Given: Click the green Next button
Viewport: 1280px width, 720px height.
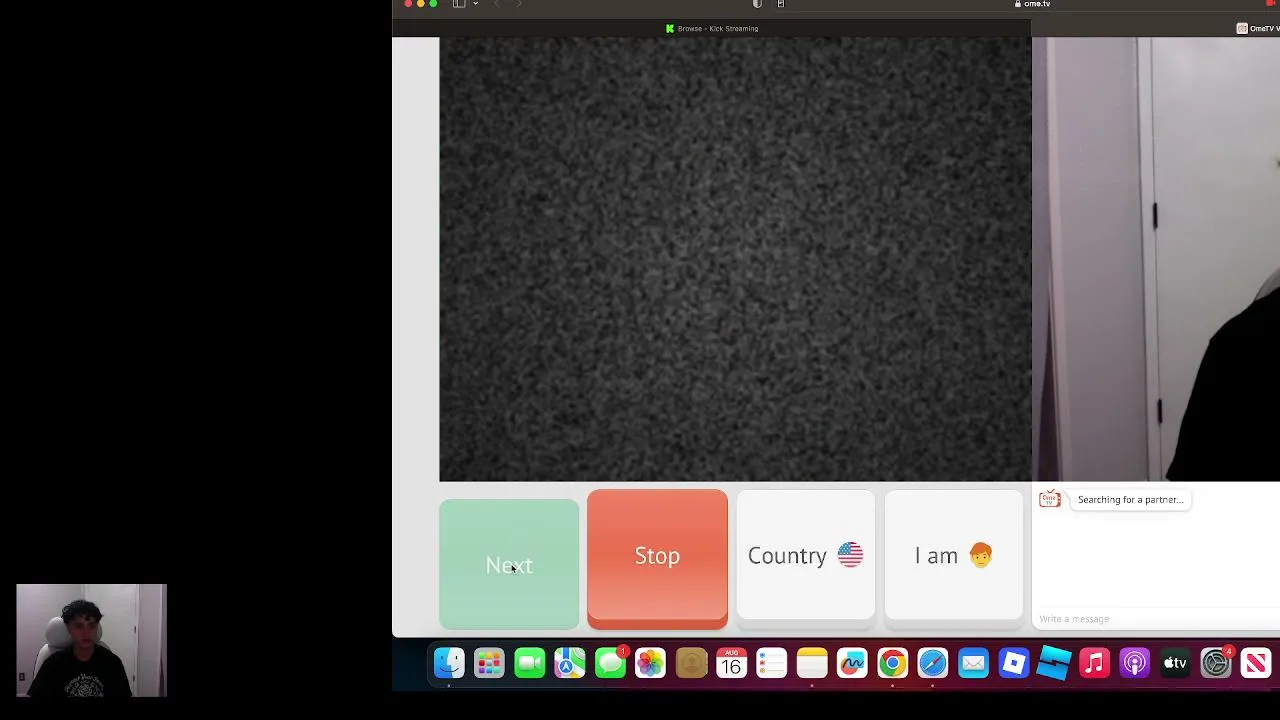Looking at the screenshot, I should [509, 564].
